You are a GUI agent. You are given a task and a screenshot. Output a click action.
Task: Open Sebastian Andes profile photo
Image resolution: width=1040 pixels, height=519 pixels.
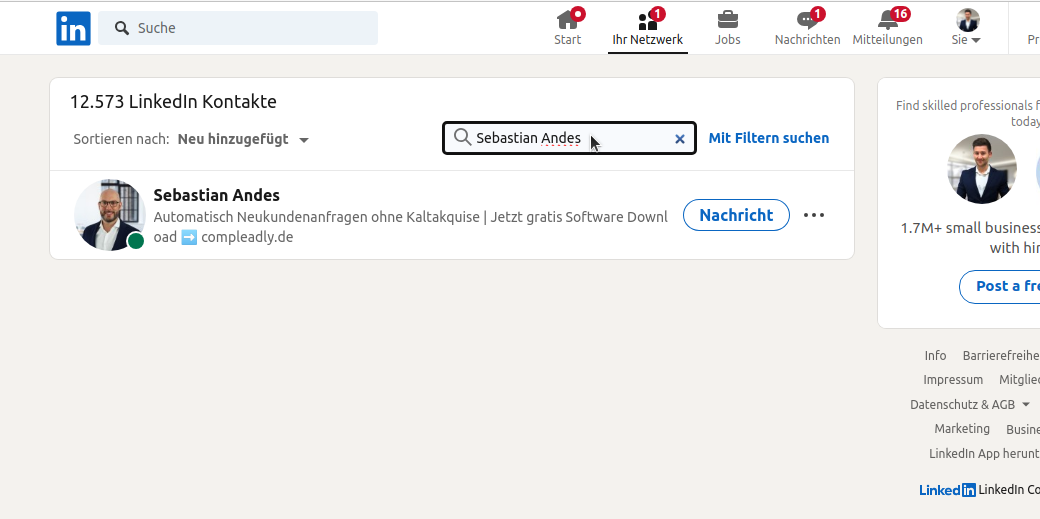tap(109, 214)
